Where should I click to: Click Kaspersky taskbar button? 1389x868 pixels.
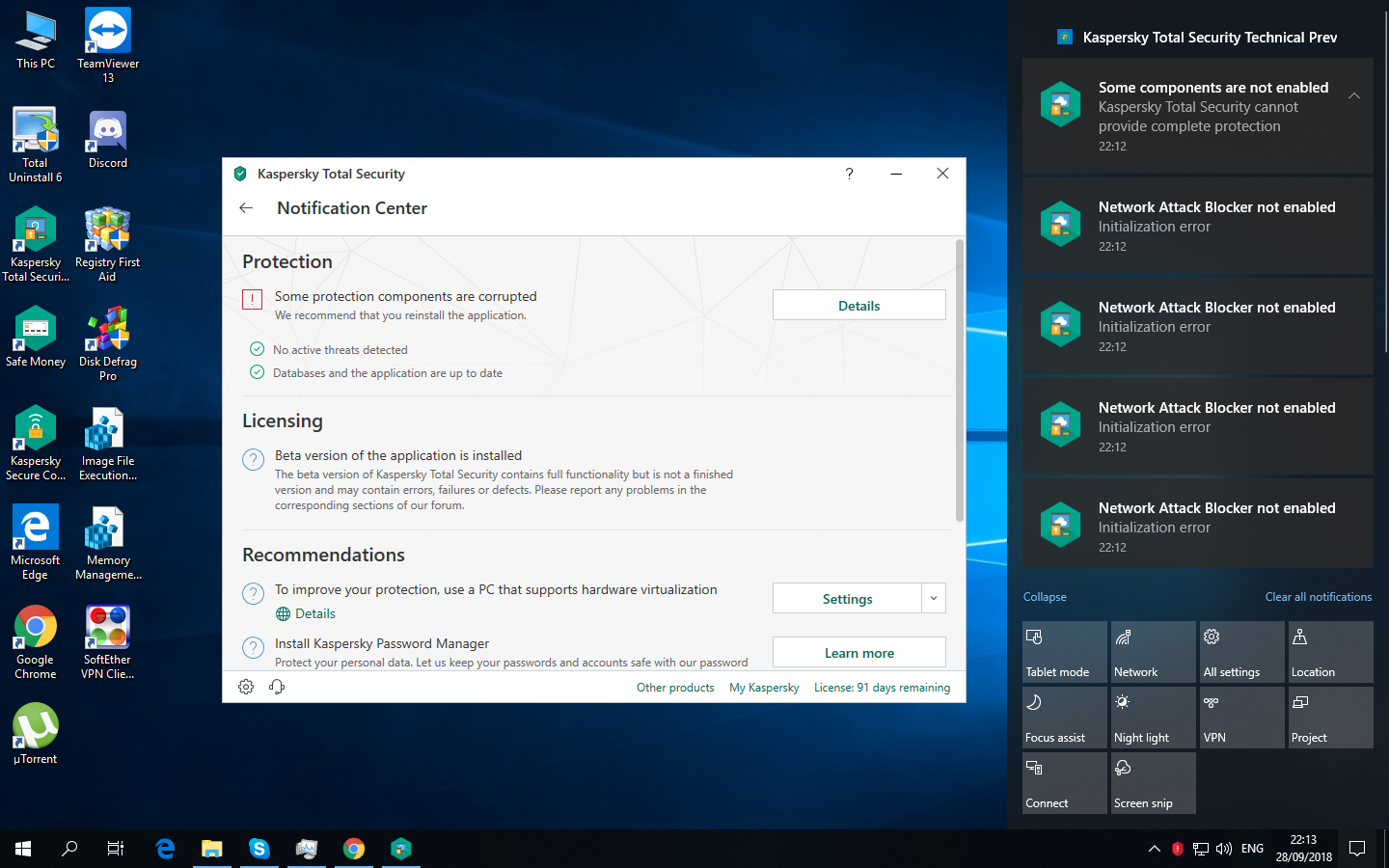[x=400, y=849]
